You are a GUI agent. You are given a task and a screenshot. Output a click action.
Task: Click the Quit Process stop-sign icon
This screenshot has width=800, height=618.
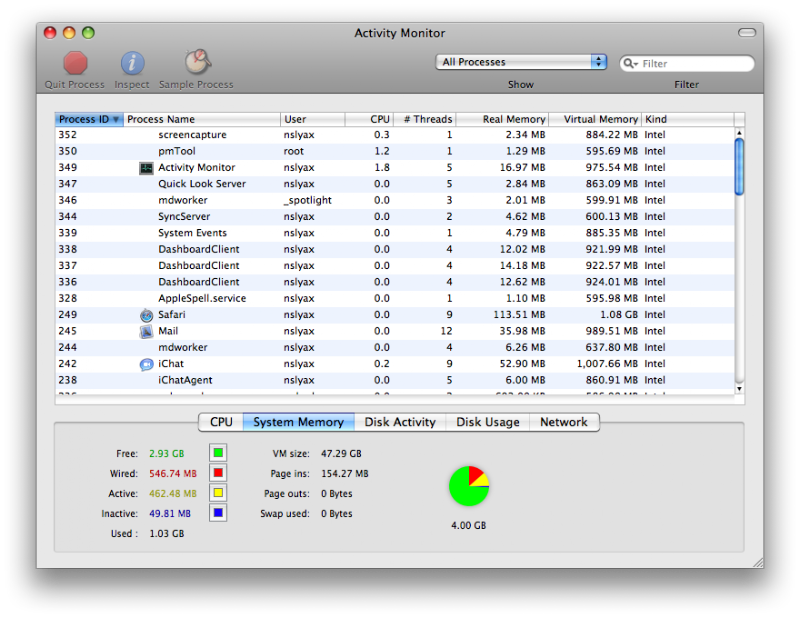(x=75, y=63)
